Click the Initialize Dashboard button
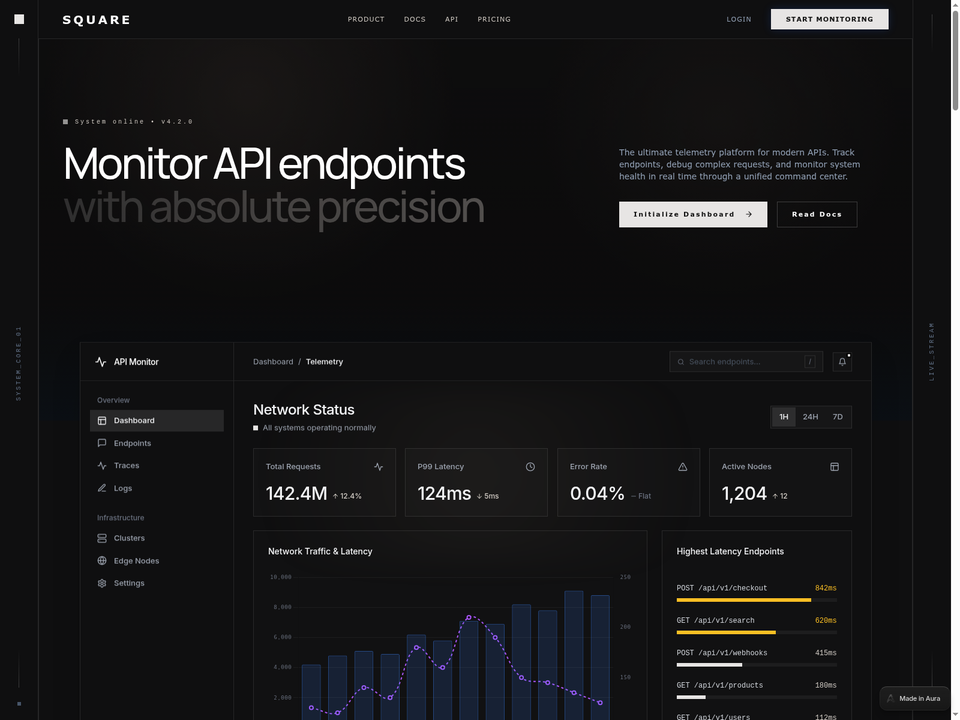 point(692,214)
